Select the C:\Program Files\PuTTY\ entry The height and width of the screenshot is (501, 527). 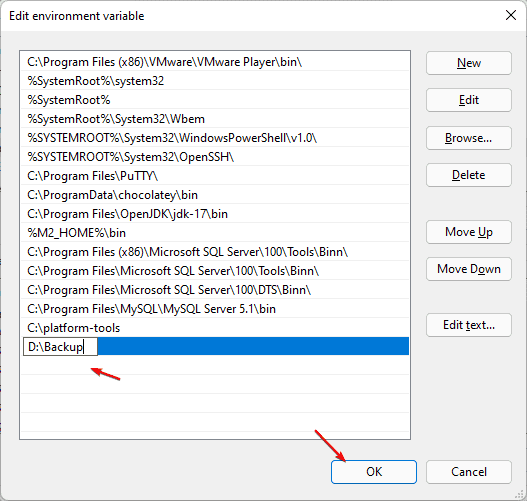click(x=215, y=176)
